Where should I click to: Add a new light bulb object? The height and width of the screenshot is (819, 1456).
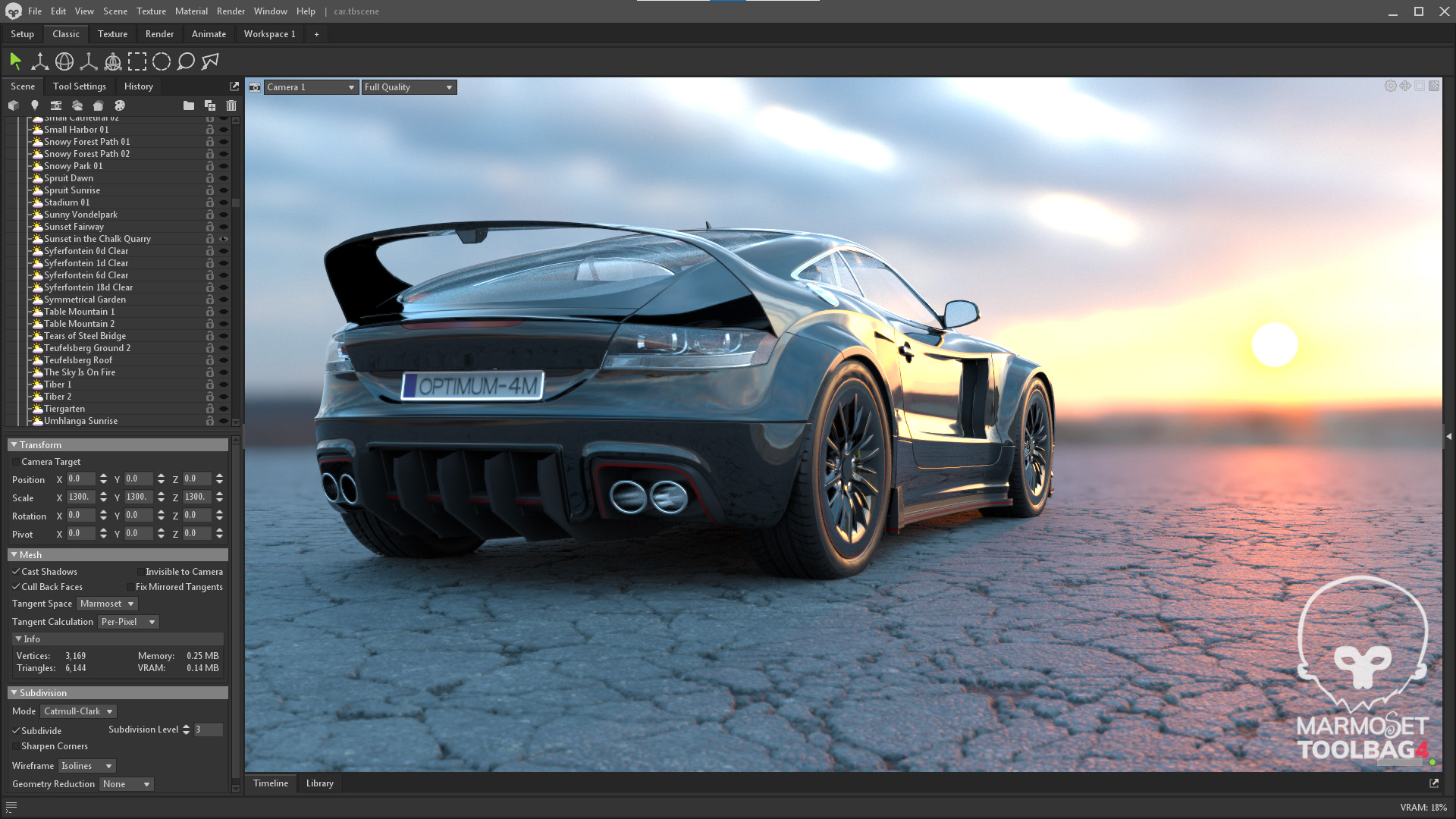pyautogui.click(x=34, y=105)
